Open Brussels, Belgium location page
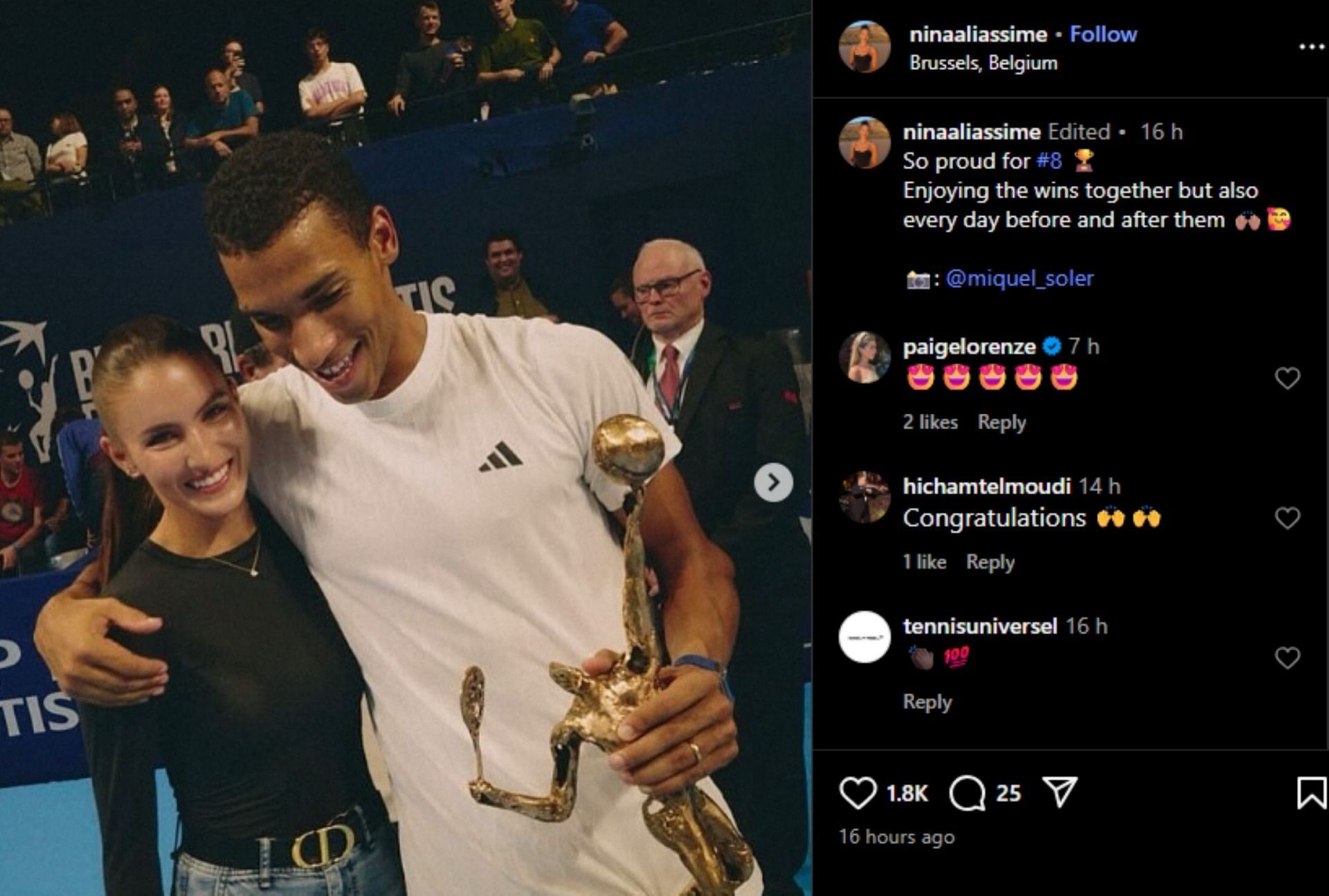This screenshot has height=896, width=1329. click(984, 63)
